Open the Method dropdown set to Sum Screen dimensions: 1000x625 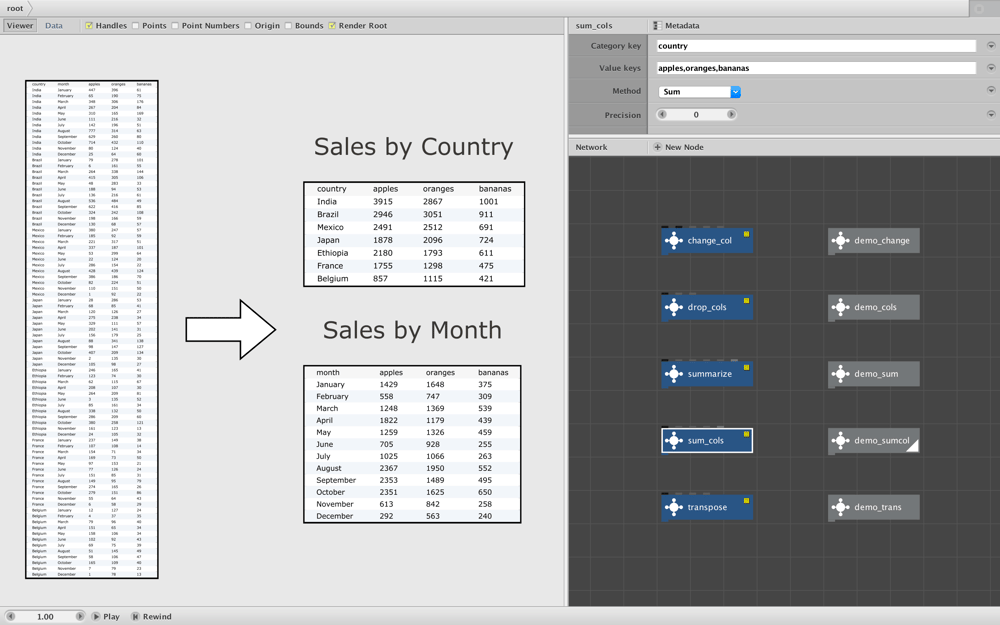click(699, 92)
